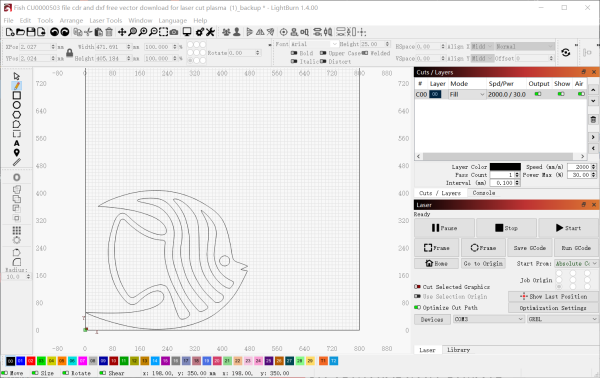Toggle the Move switch in status bar

coord(5,373)
